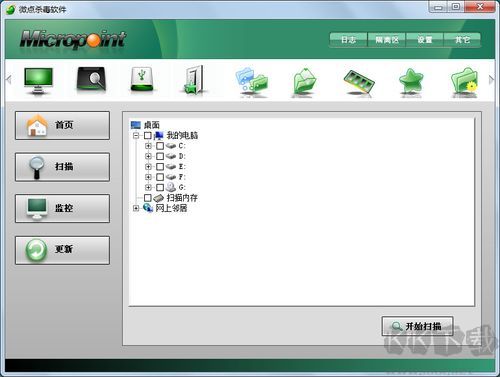
Task: Maximize the 微点杀毒软件 window
Action: [x=456, y=7]
